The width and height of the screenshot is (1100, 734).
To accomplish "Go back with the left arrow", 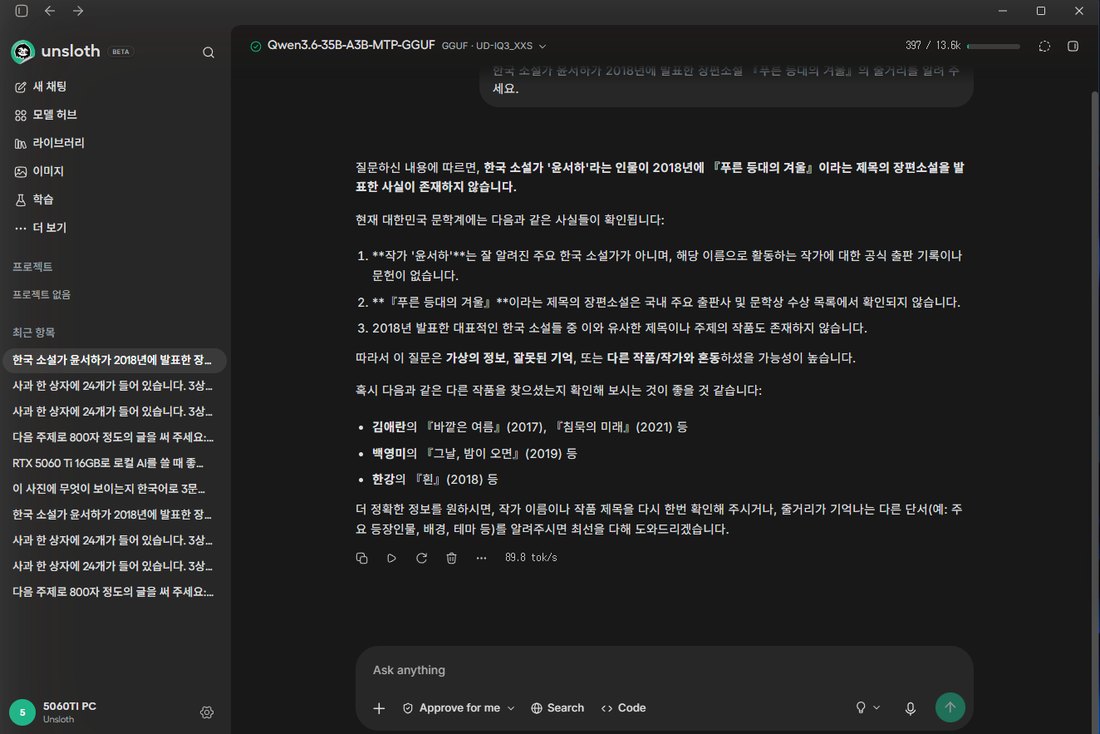I will [x=50, y=11].
